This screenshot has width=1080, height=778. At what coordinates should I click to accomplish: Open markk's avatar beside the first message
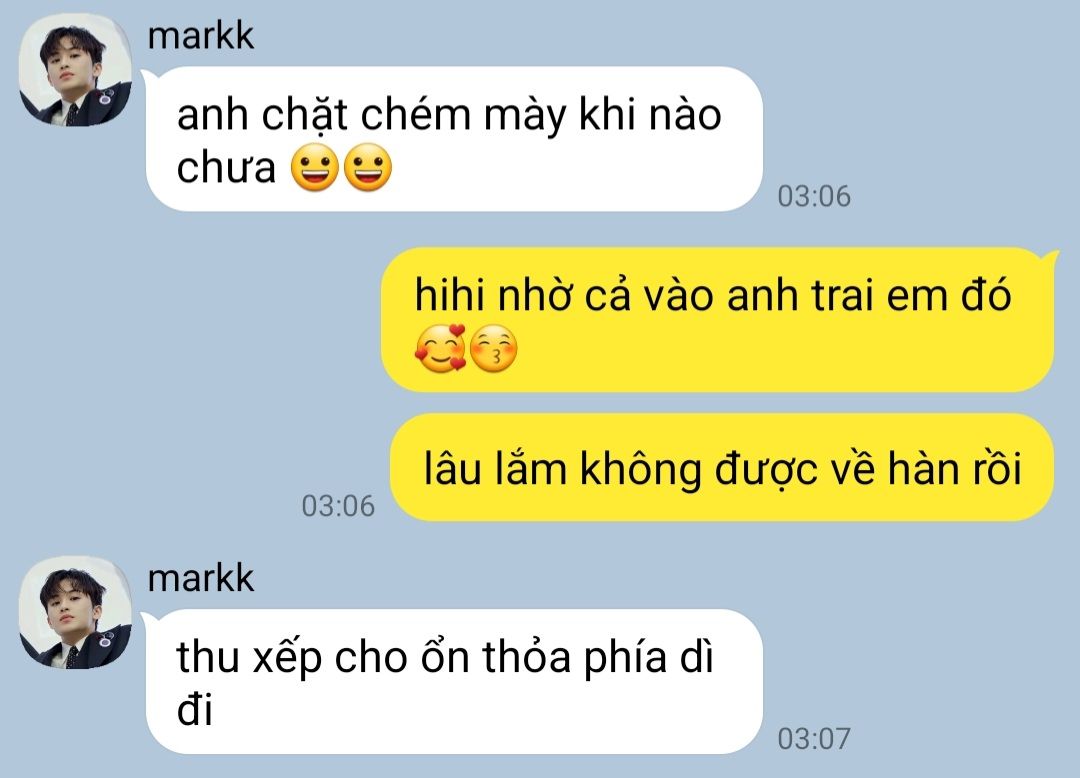(75, 70)
